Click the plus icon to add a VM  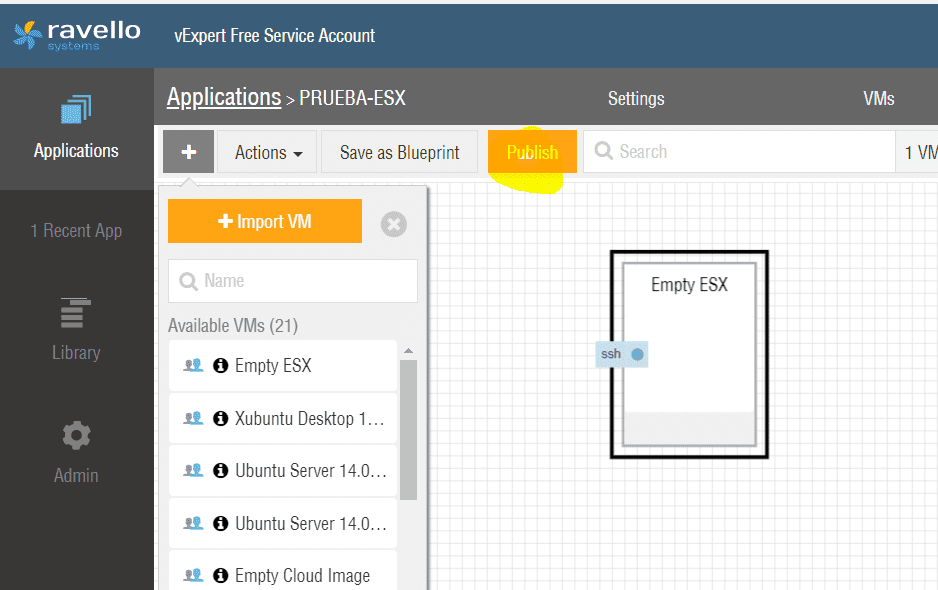click(x=187, y=152)
